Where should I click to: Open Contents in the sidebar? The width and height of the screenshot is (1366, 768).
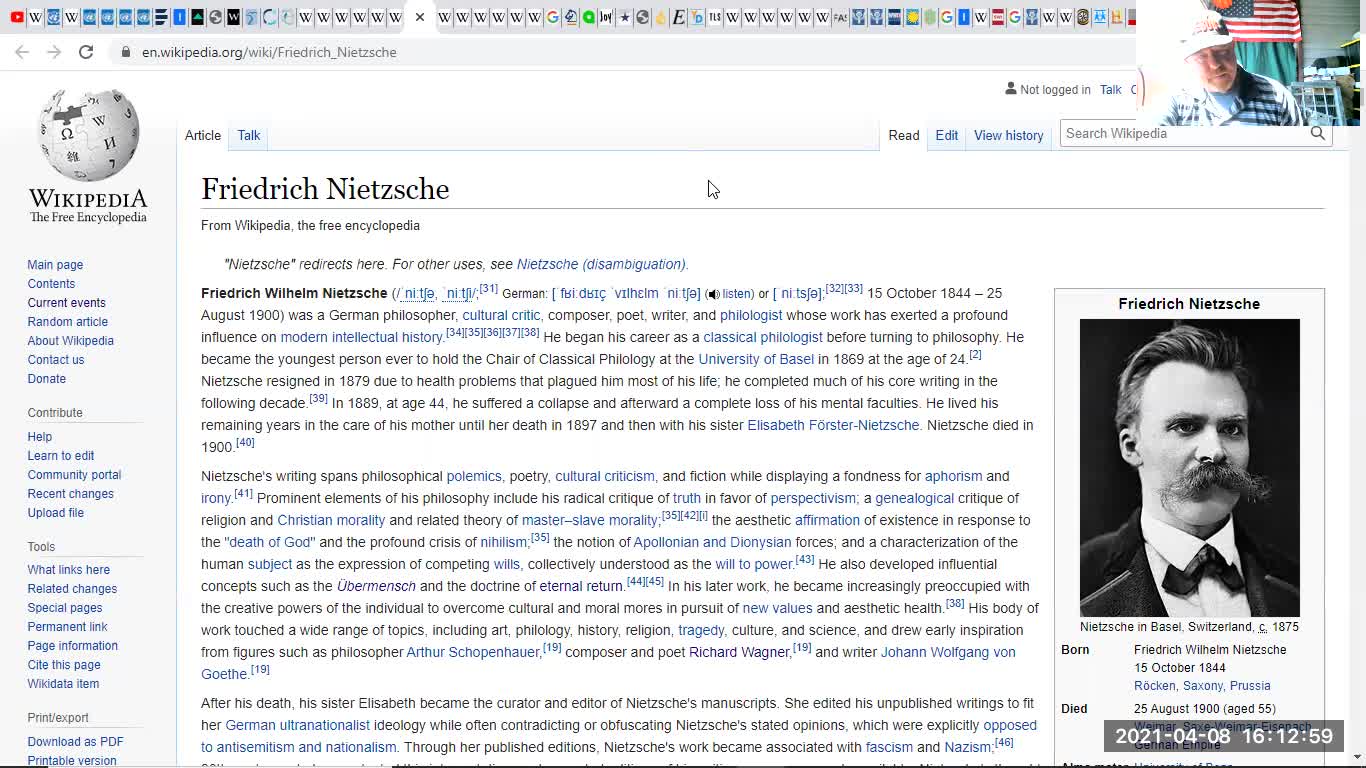coord(51,284)
